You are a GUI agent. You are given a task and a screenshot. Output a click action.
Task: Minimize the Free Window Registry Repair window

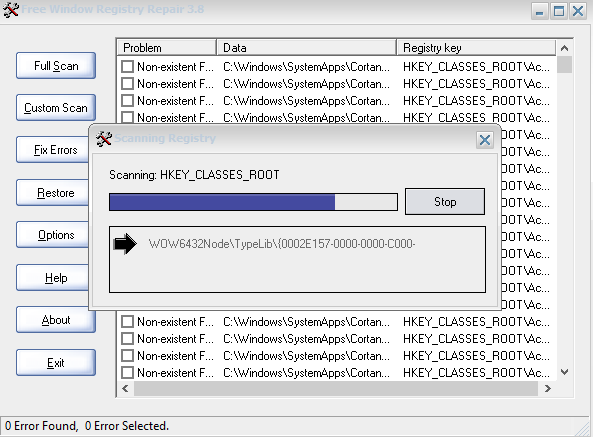(x=540, y=11)
